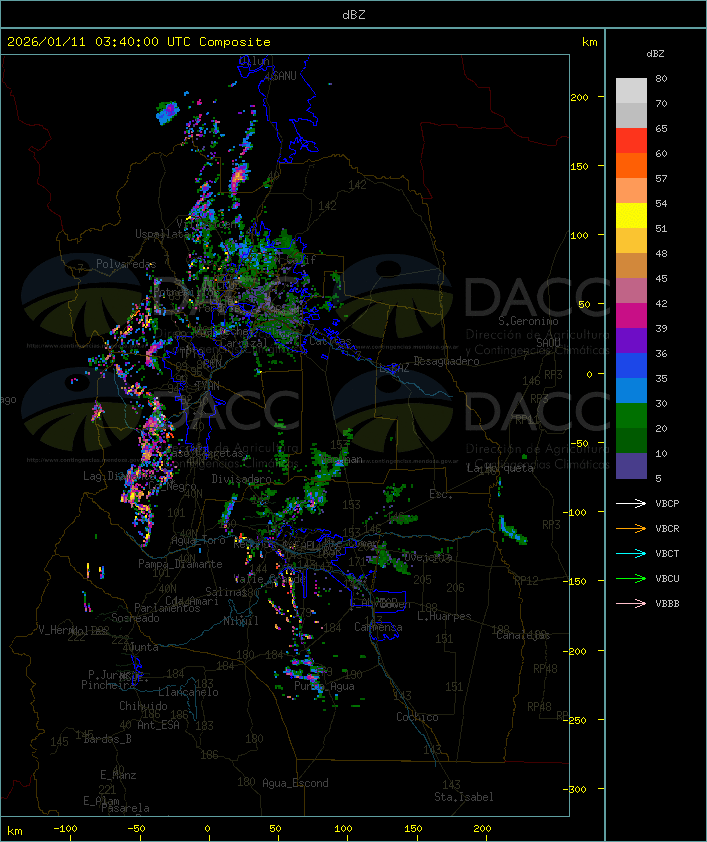
Task: Click the yellow km label at top right
Action: pyautogui.click(x=589, y=42)
